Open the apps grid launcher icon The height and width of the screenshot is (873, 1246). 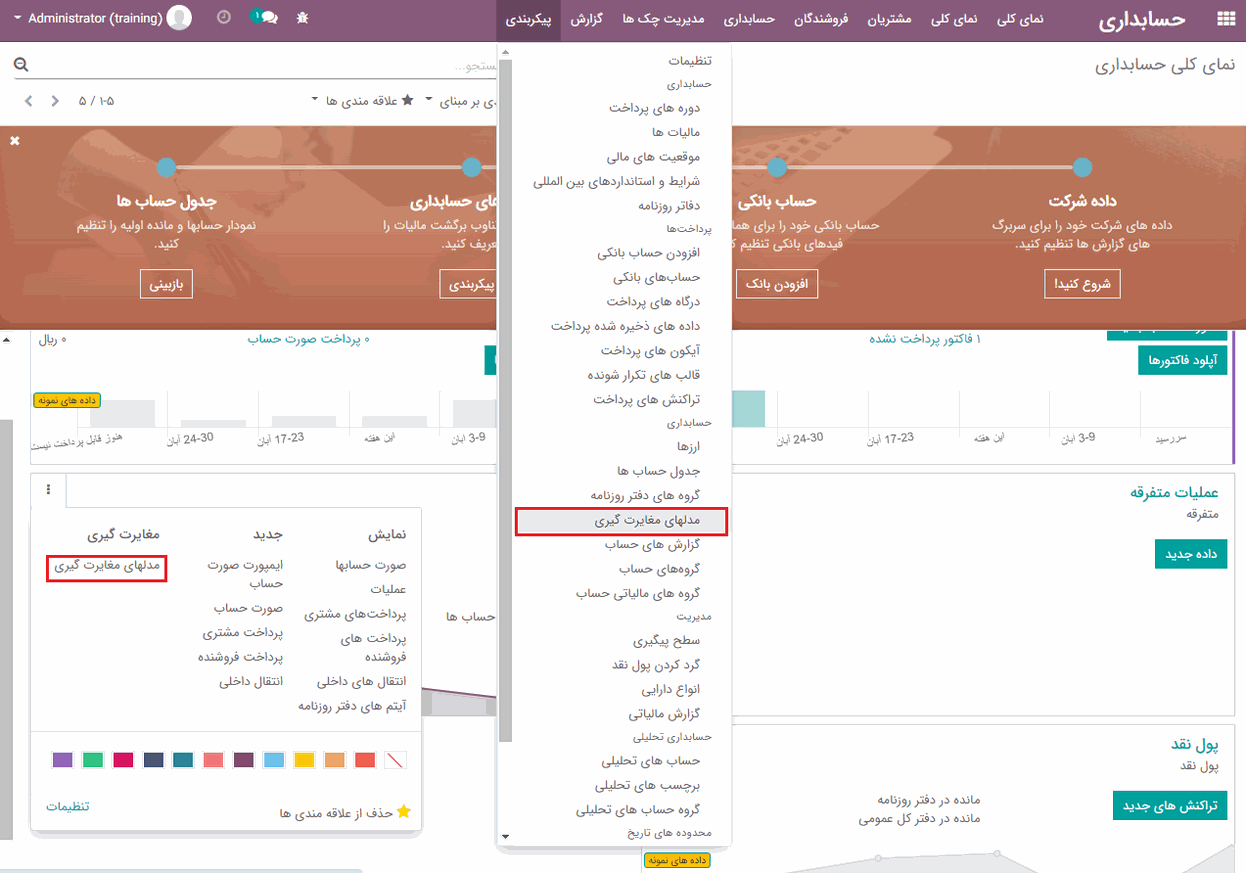1225,19
